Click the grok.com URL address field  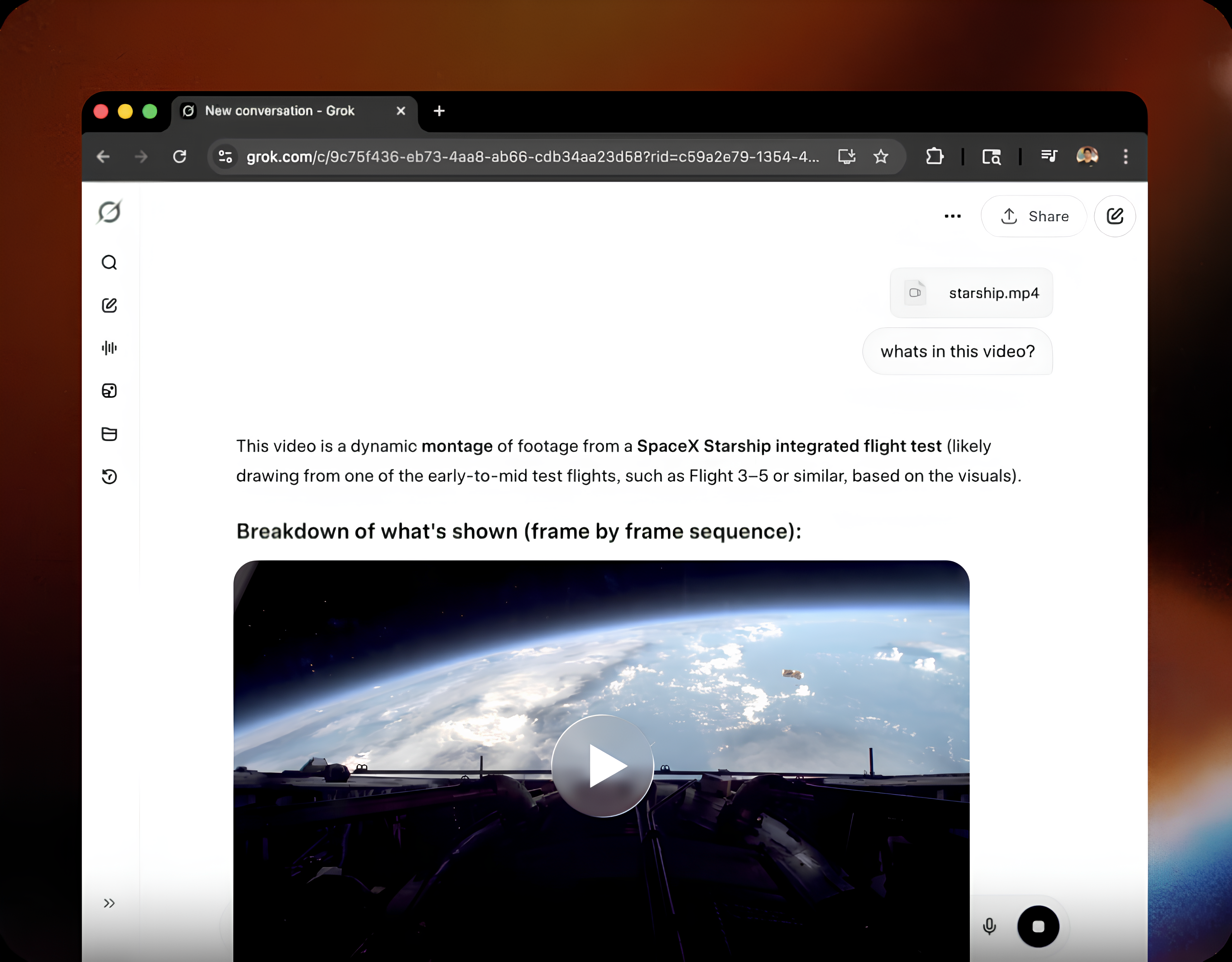(x=532, y=156)
